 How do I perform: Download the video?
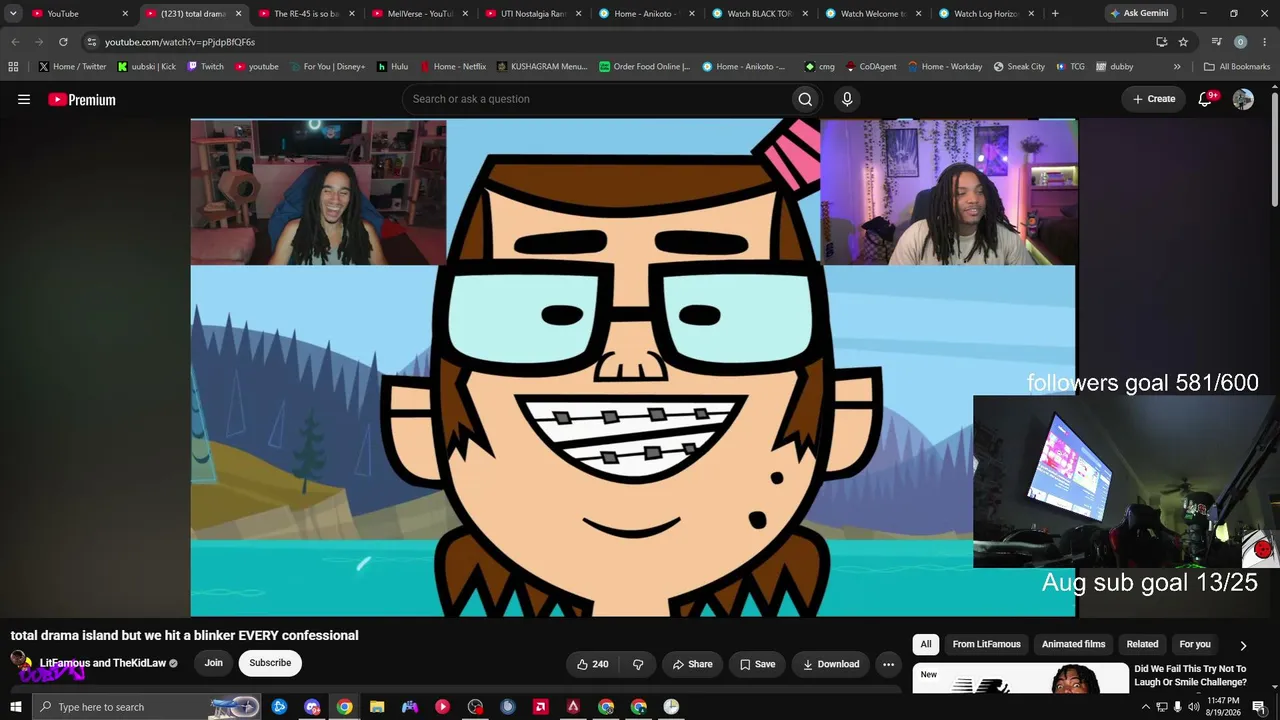click(830, 664)
